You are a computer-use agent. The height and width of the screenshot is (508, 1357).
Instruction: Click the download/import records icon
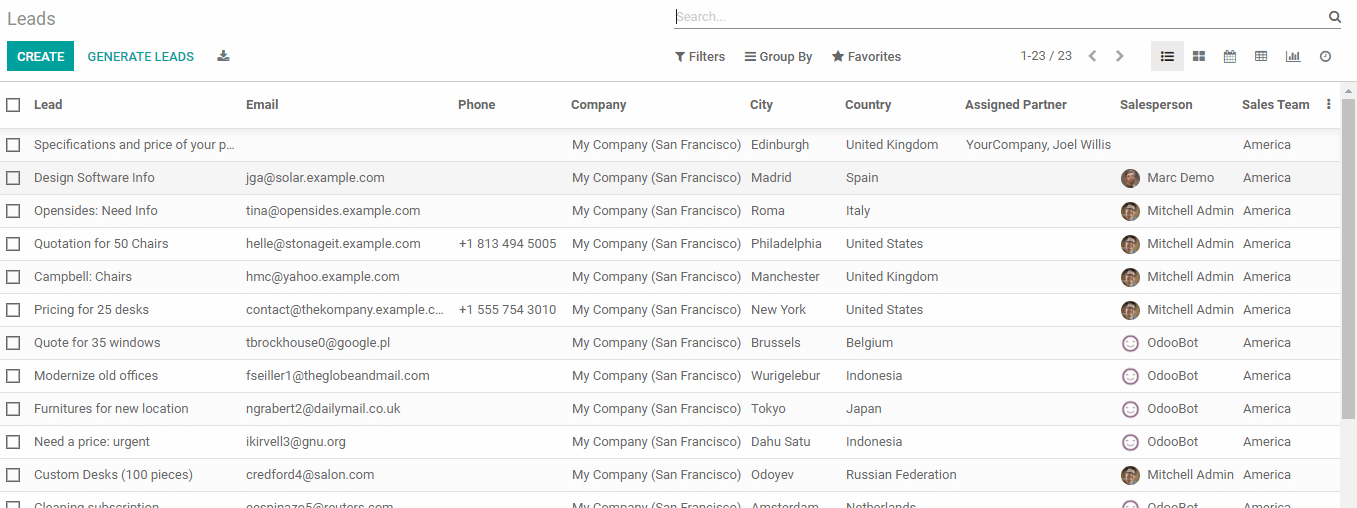[223, 56]
